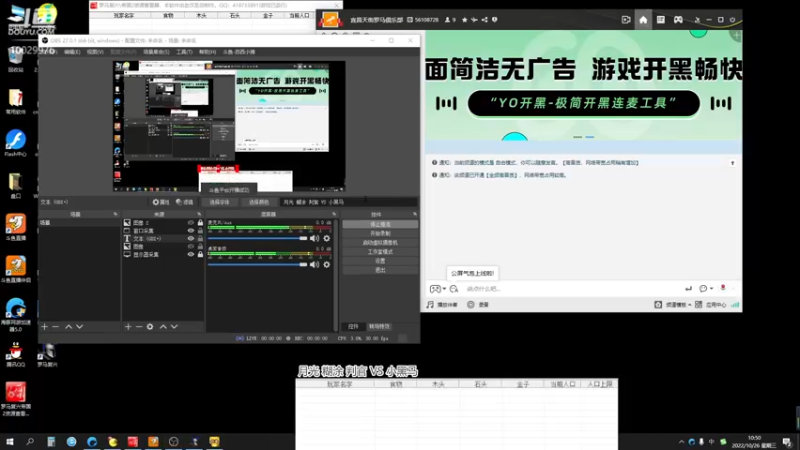The height and width of the screenshot is (450, 800).
Task: Open 编辑(E) menu in OBS
Action: point(72,52)
